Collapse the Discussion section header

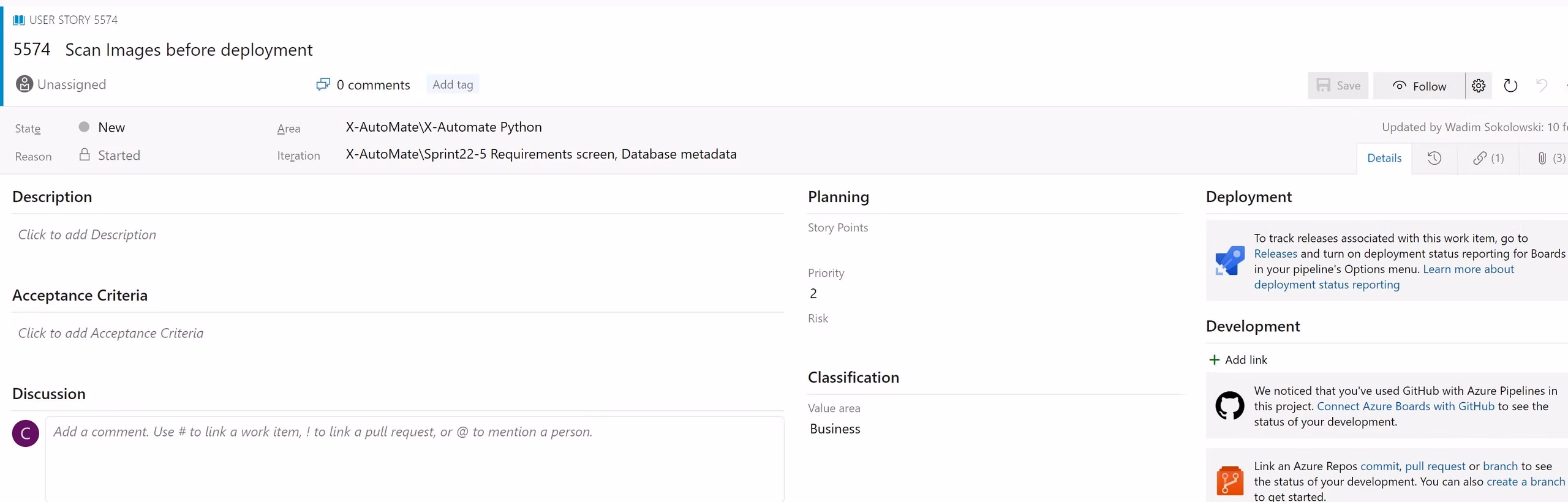(49, 394)
